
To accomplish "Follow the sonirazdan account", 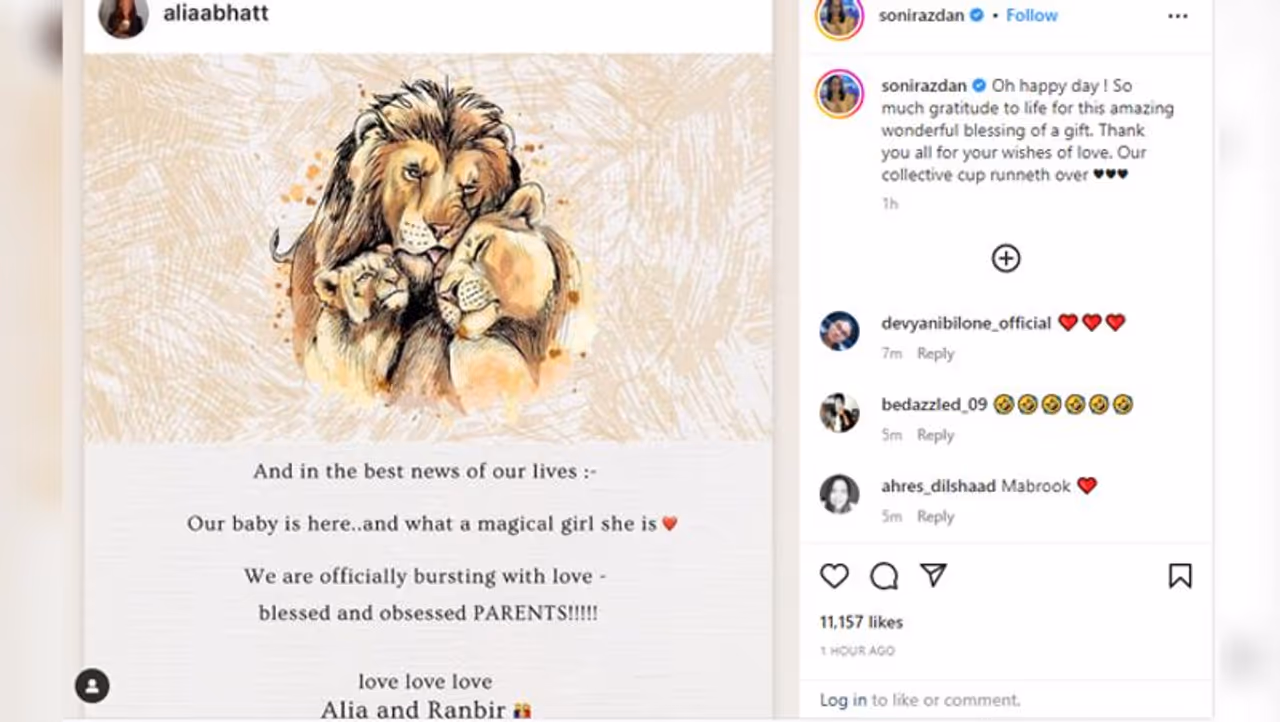I will coord(1031,16).
